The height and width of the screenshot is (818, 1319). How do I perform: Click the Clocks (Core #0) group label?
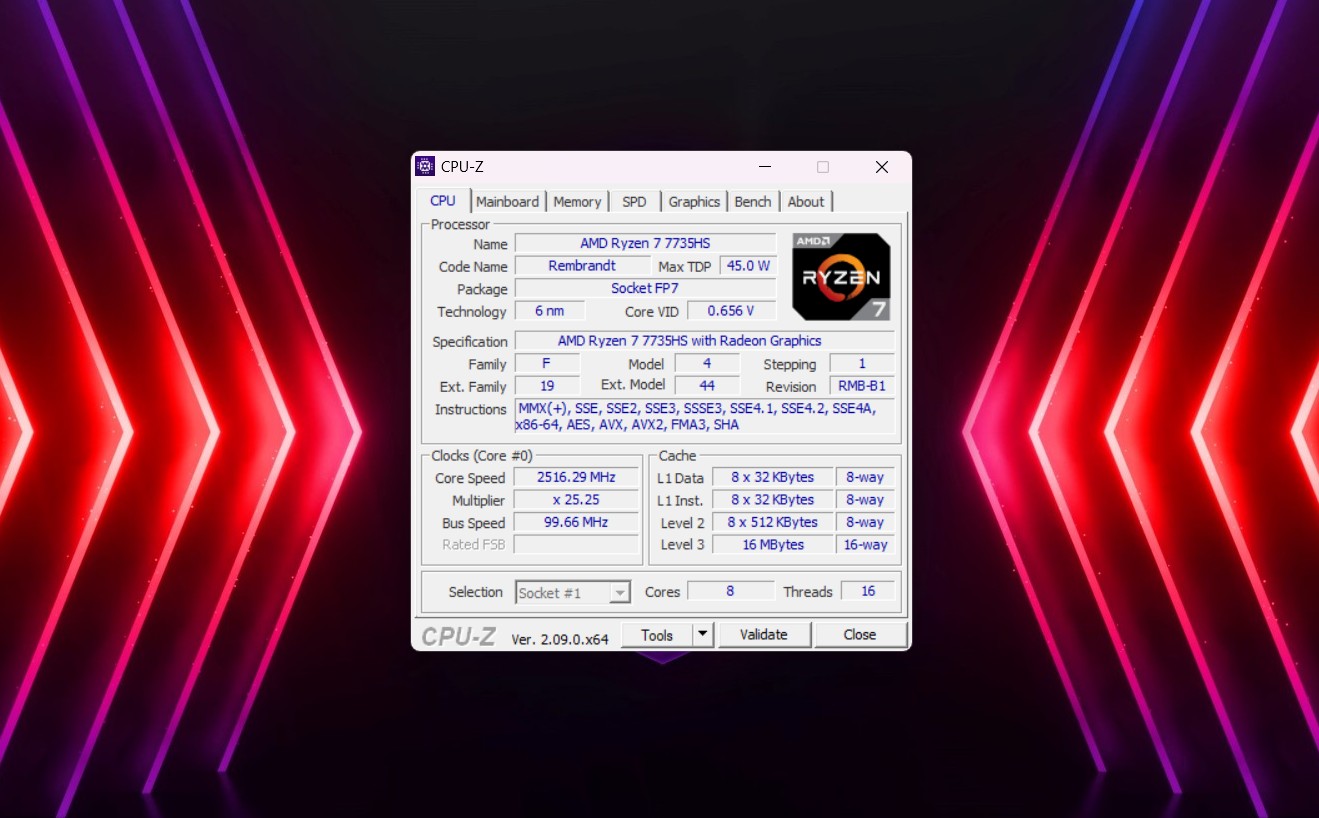click(x=482, y=455)
